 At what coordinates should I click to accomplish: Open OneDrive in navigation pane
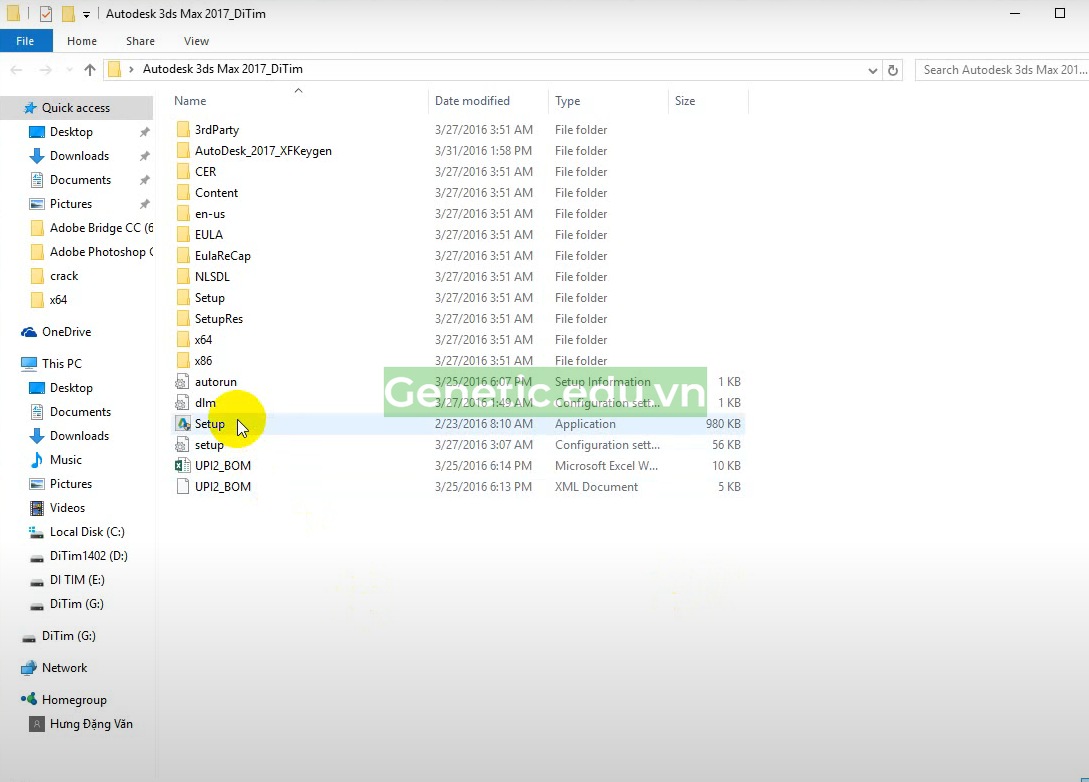(66, 332)
